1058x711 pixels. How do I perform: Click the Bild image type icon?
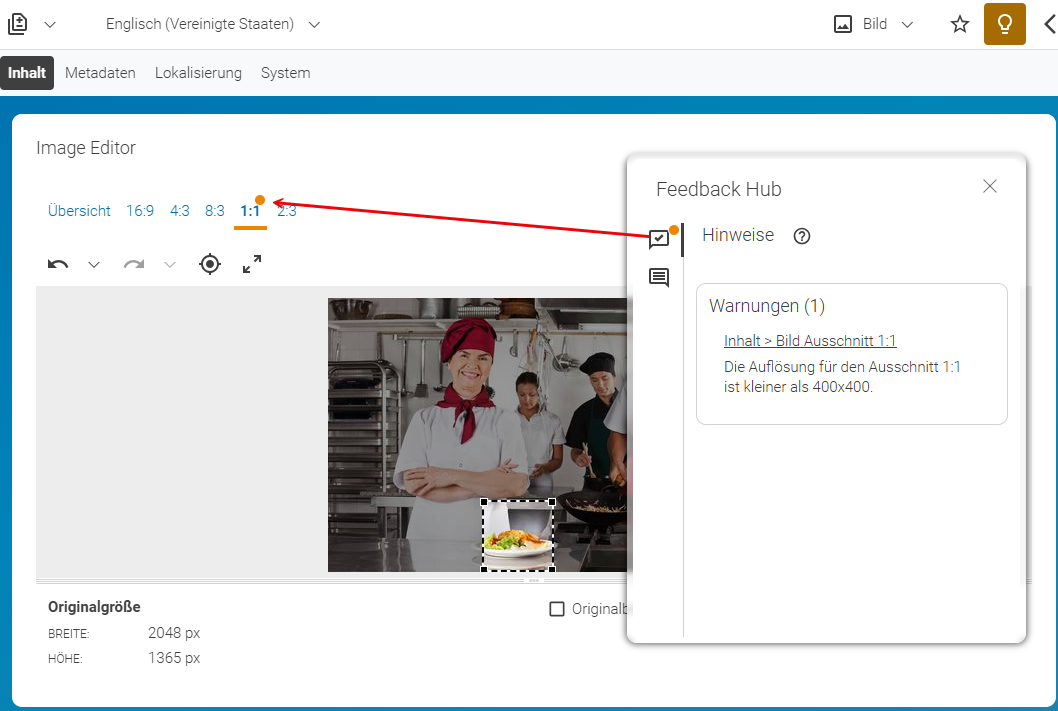tap(843, 24)
